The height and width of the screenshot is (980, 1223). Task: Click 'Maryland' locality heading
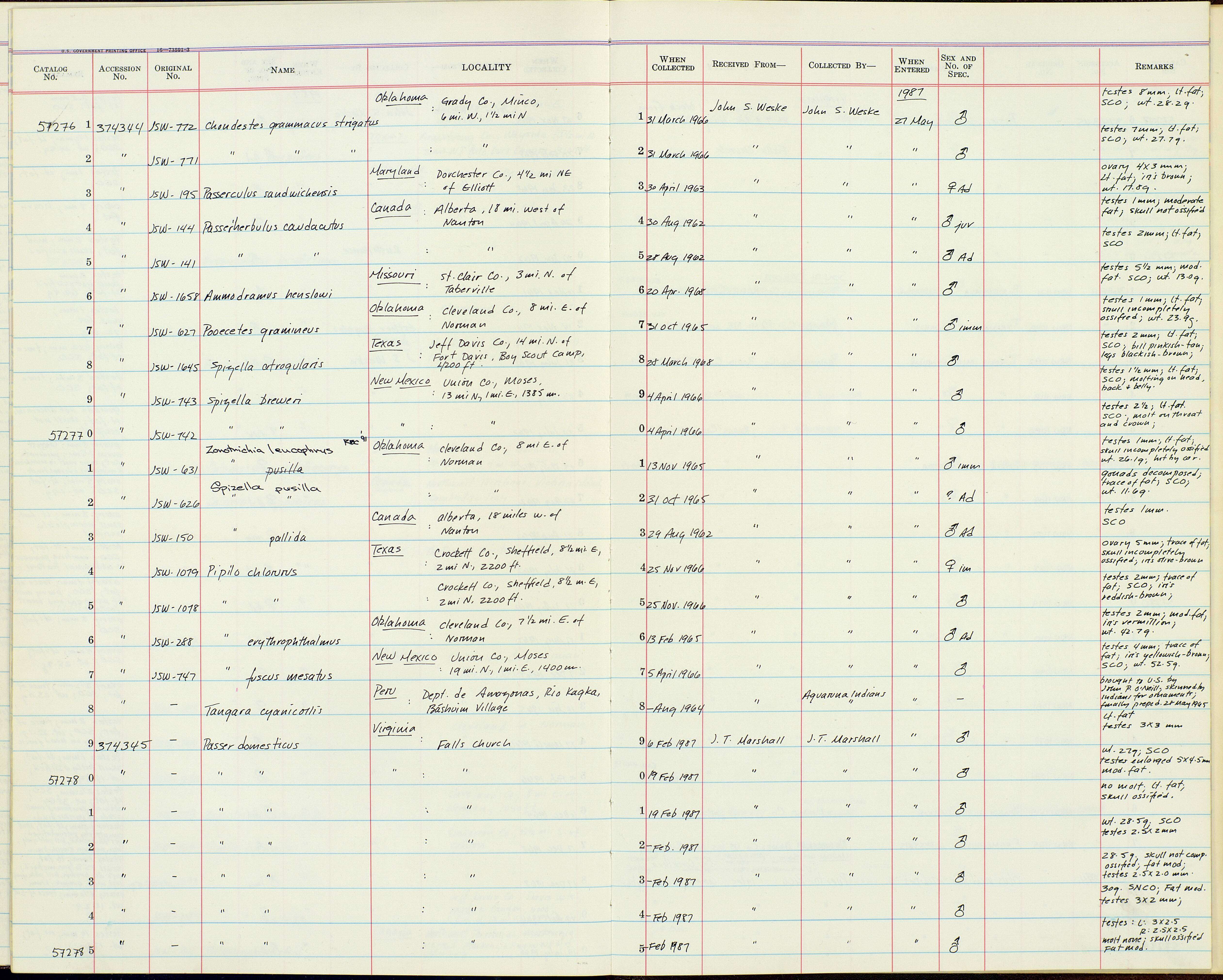(x=395, y=172)
